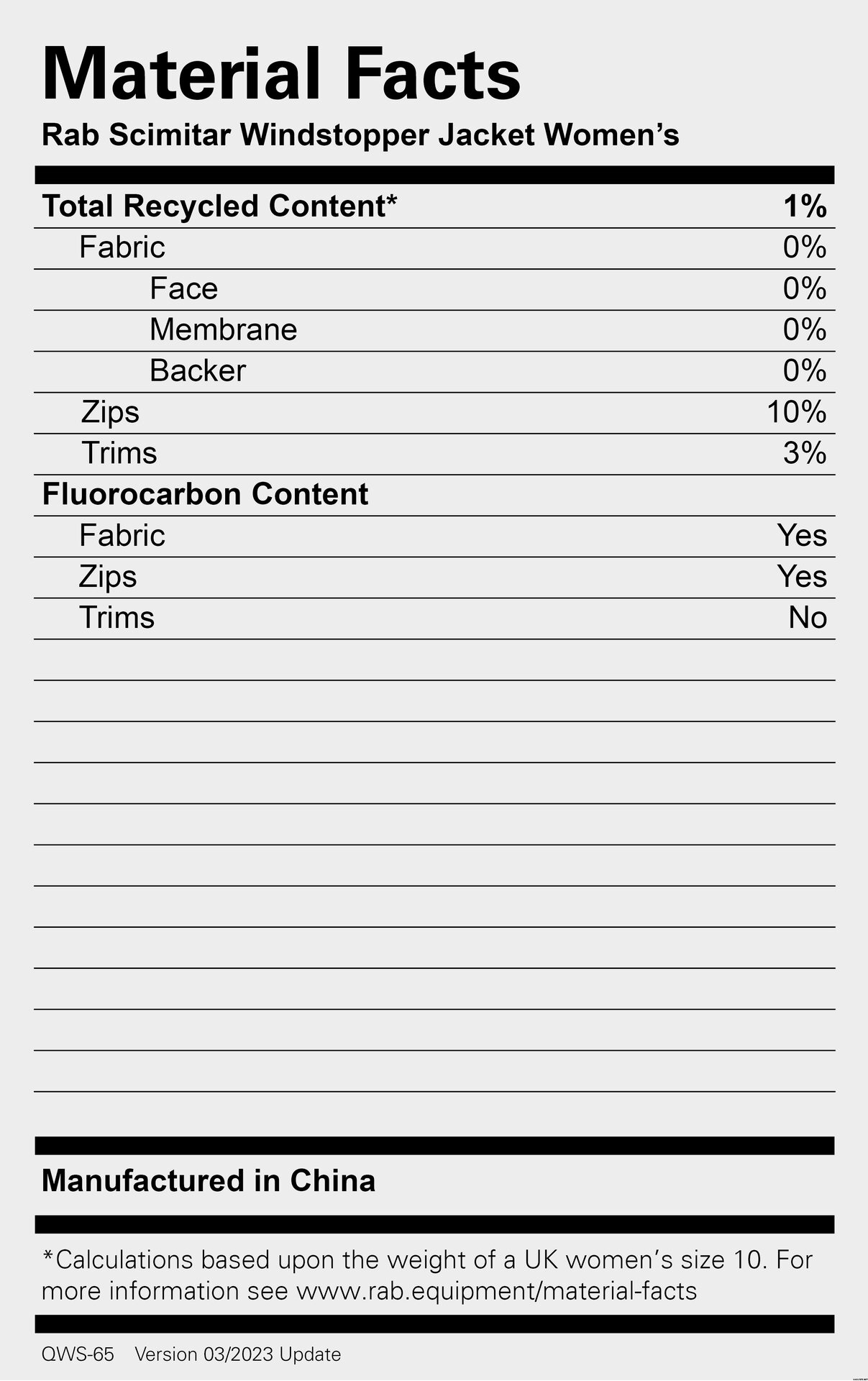The height and width of the screenshot is (1381, 868).
Task: Click the Yes value for Fluorocarbon Zips
Action: 802,577
